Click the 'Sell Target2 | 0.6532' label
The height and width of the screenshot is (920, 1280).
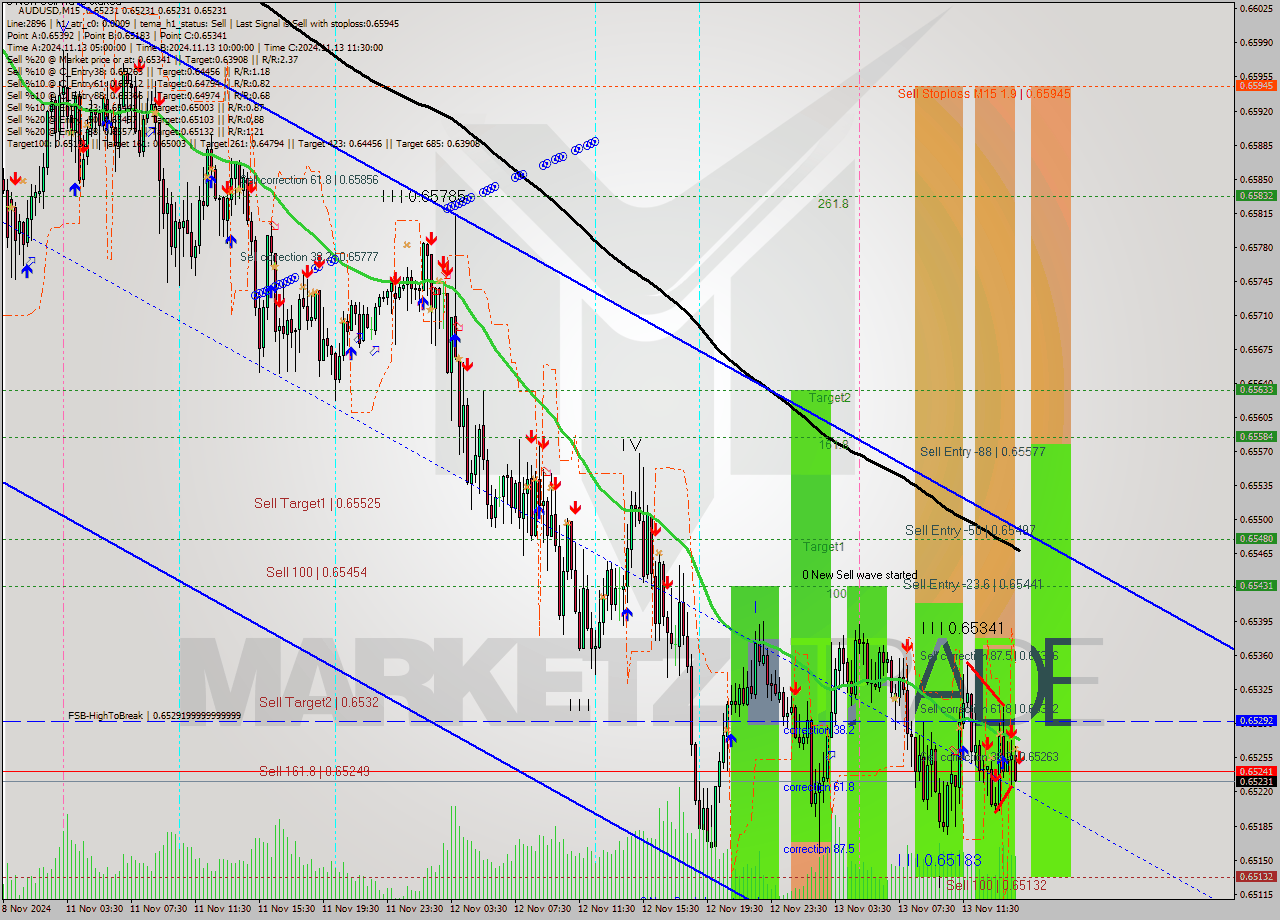[x=319, y=702]
